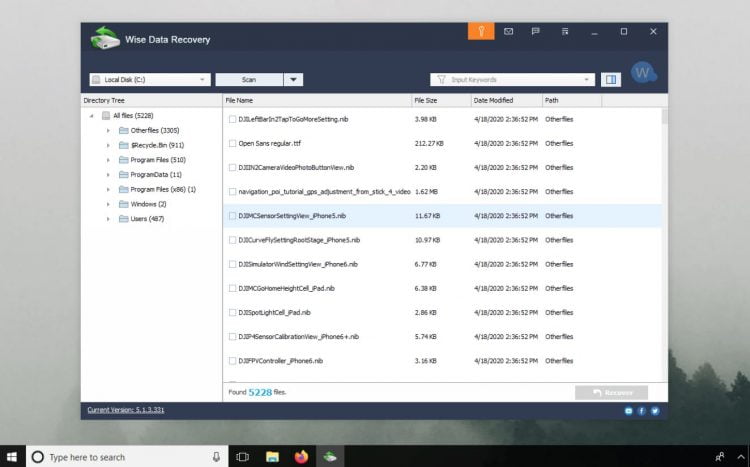Toggle the preview panel layout icon
This screenshot has height=467, width=750.
[611, 79]
